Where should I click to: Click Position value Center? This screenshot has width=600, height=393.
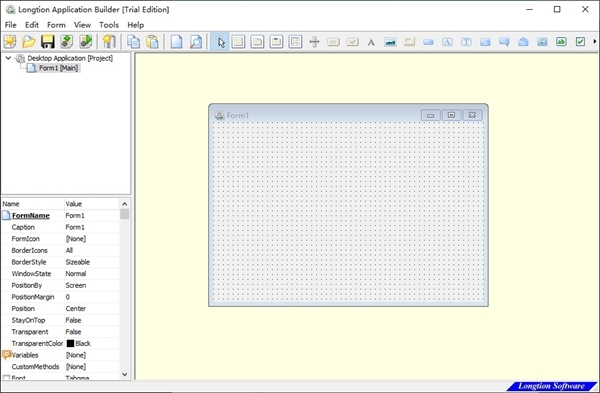(76, 308)
